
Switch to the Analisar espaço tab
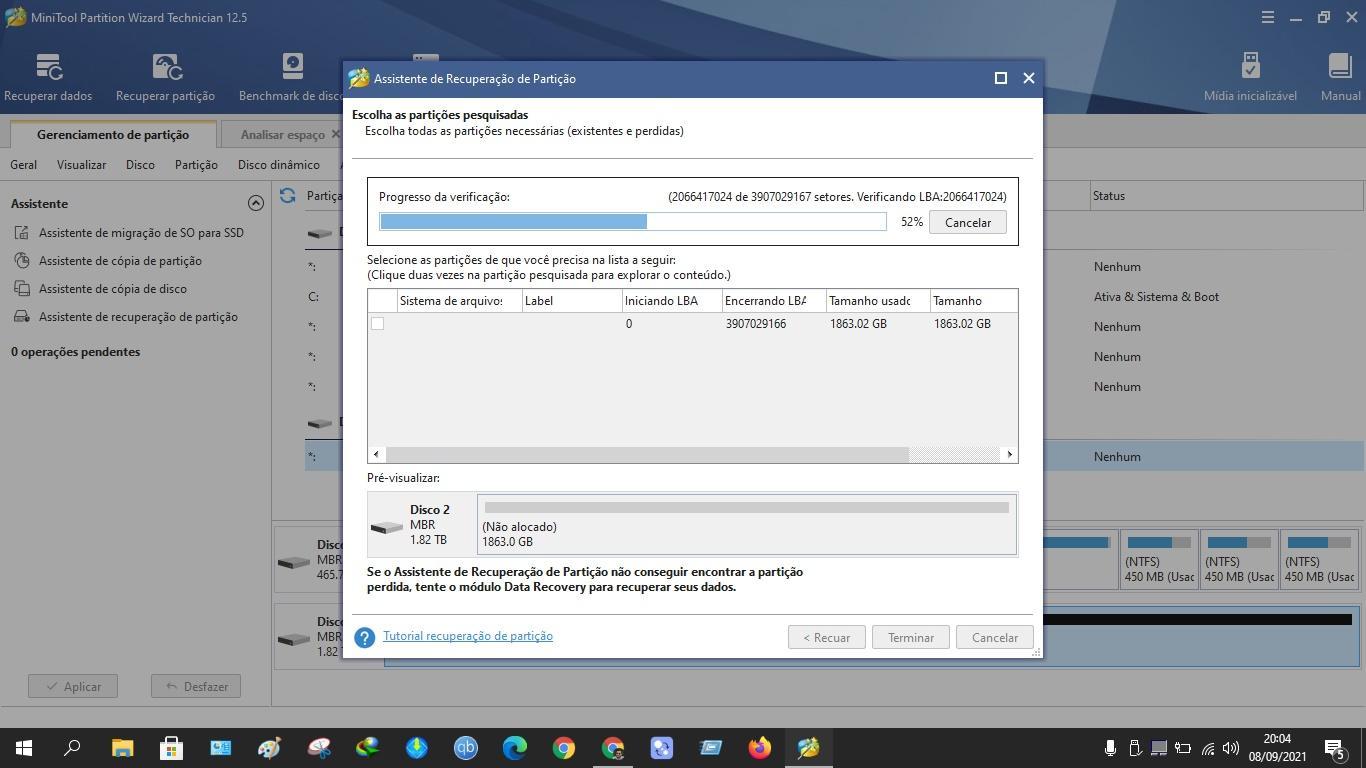tap(283, 135)
